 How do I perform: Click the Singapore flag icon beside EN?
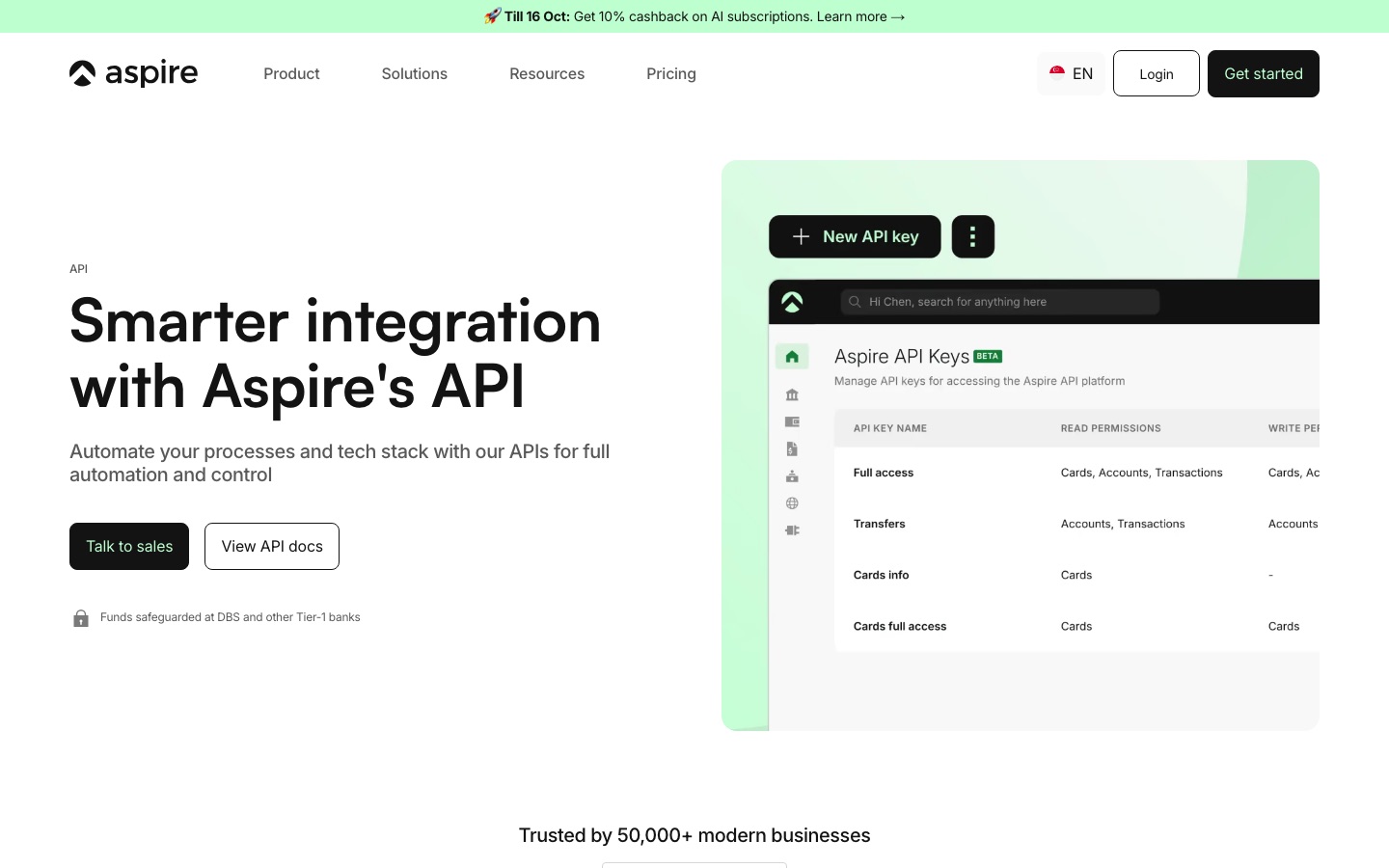pos(1057,73)
